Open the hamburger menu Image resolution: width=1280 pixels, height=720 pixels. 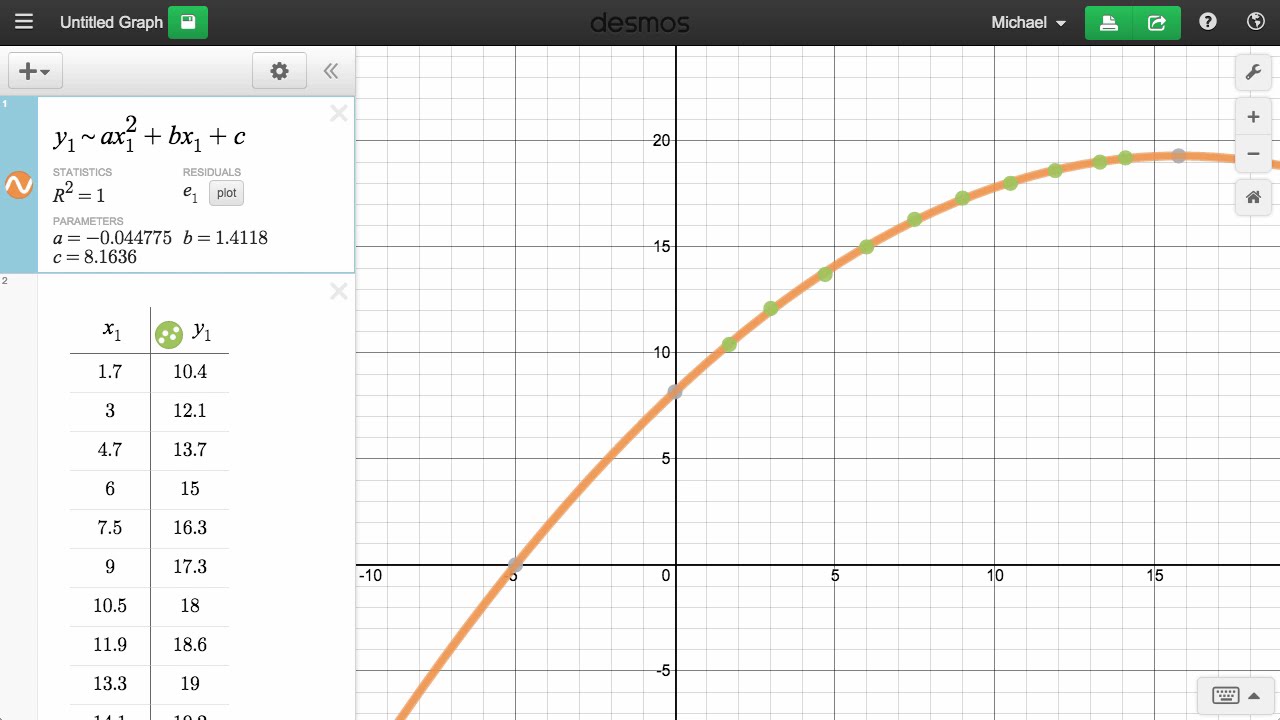(24, 22)
